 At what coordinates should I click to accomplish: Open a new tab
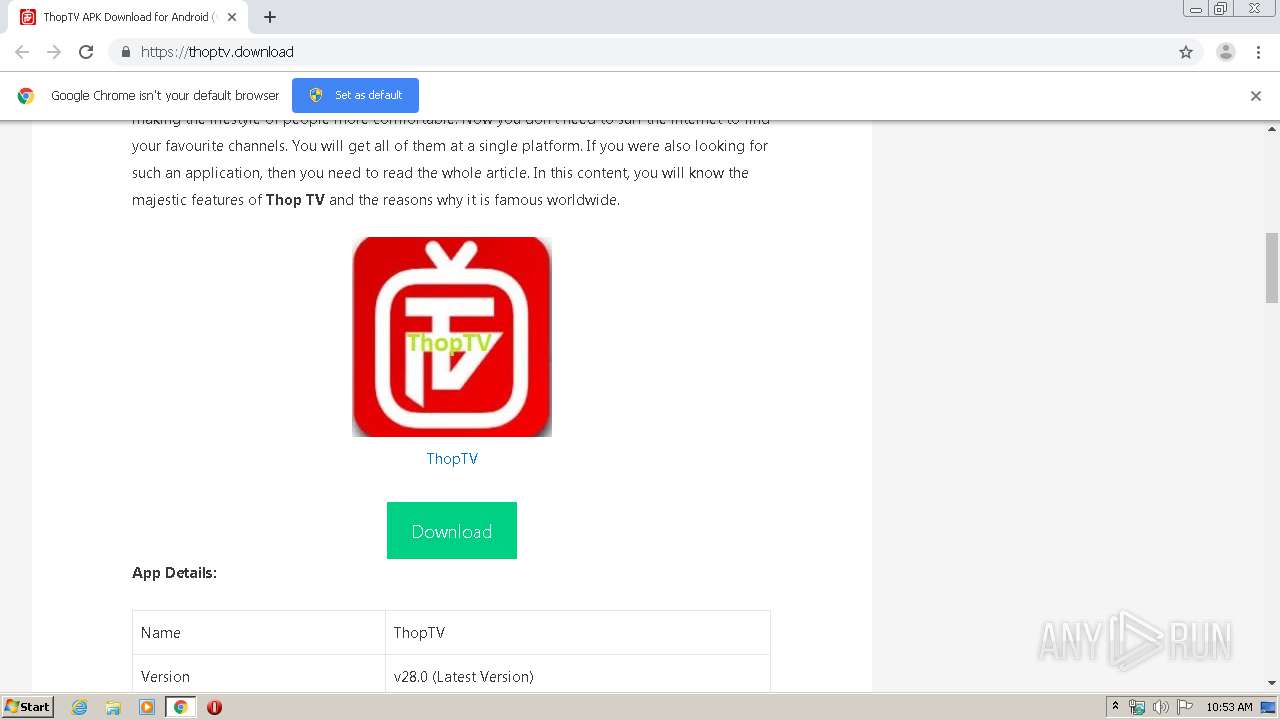[270, 17]
